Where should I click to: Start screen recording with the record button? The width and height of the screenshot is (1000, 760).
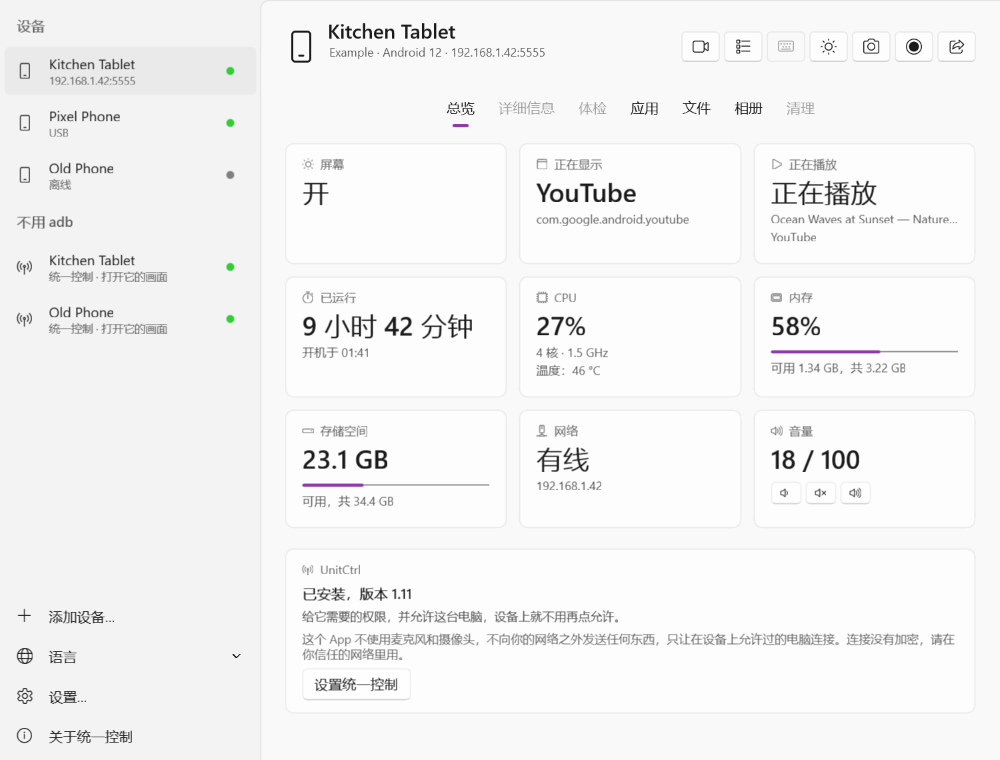(x=914, y=47)
